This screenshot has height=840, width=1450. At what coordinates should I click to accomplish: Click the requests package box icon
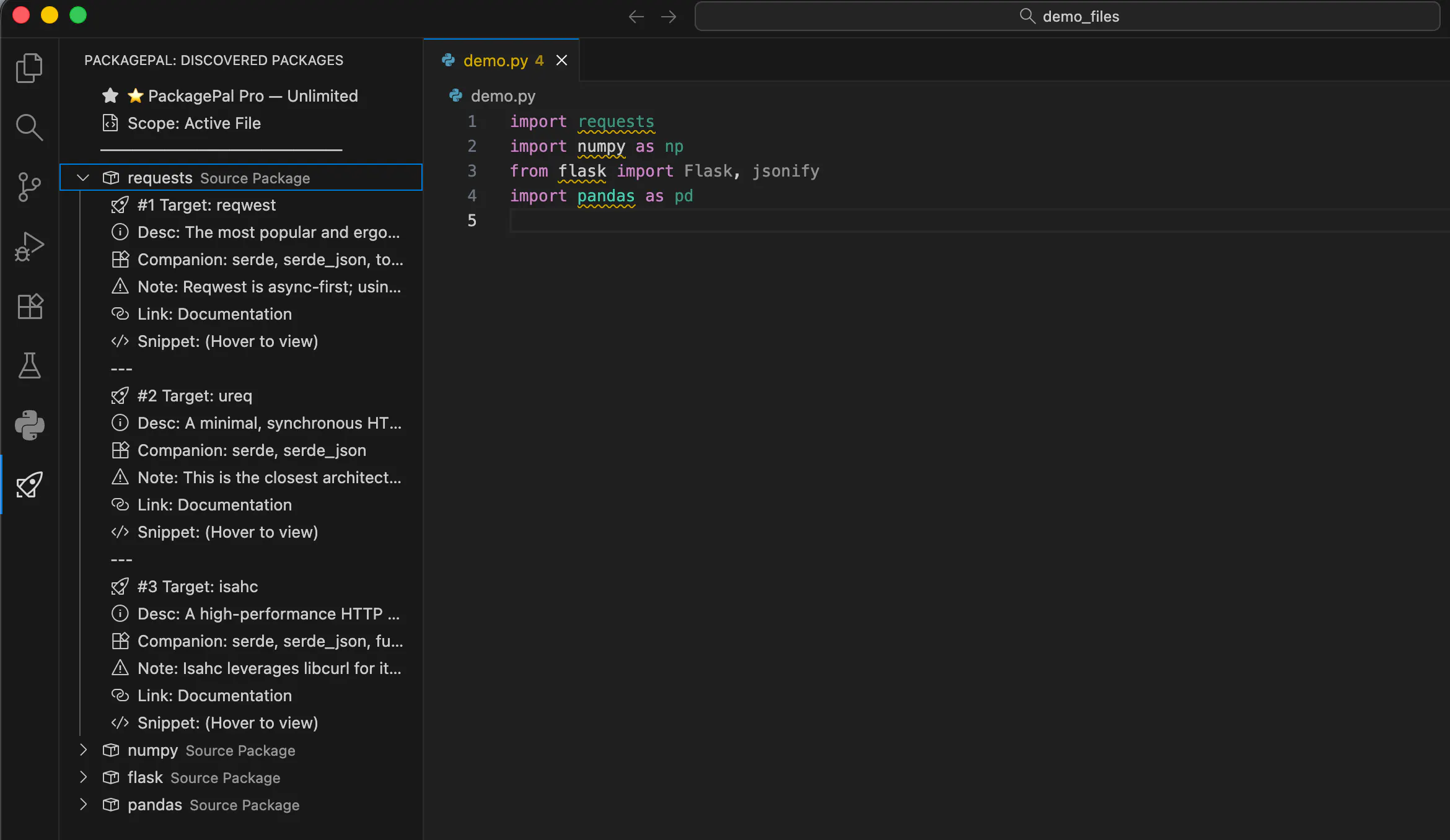coord(110,178)
